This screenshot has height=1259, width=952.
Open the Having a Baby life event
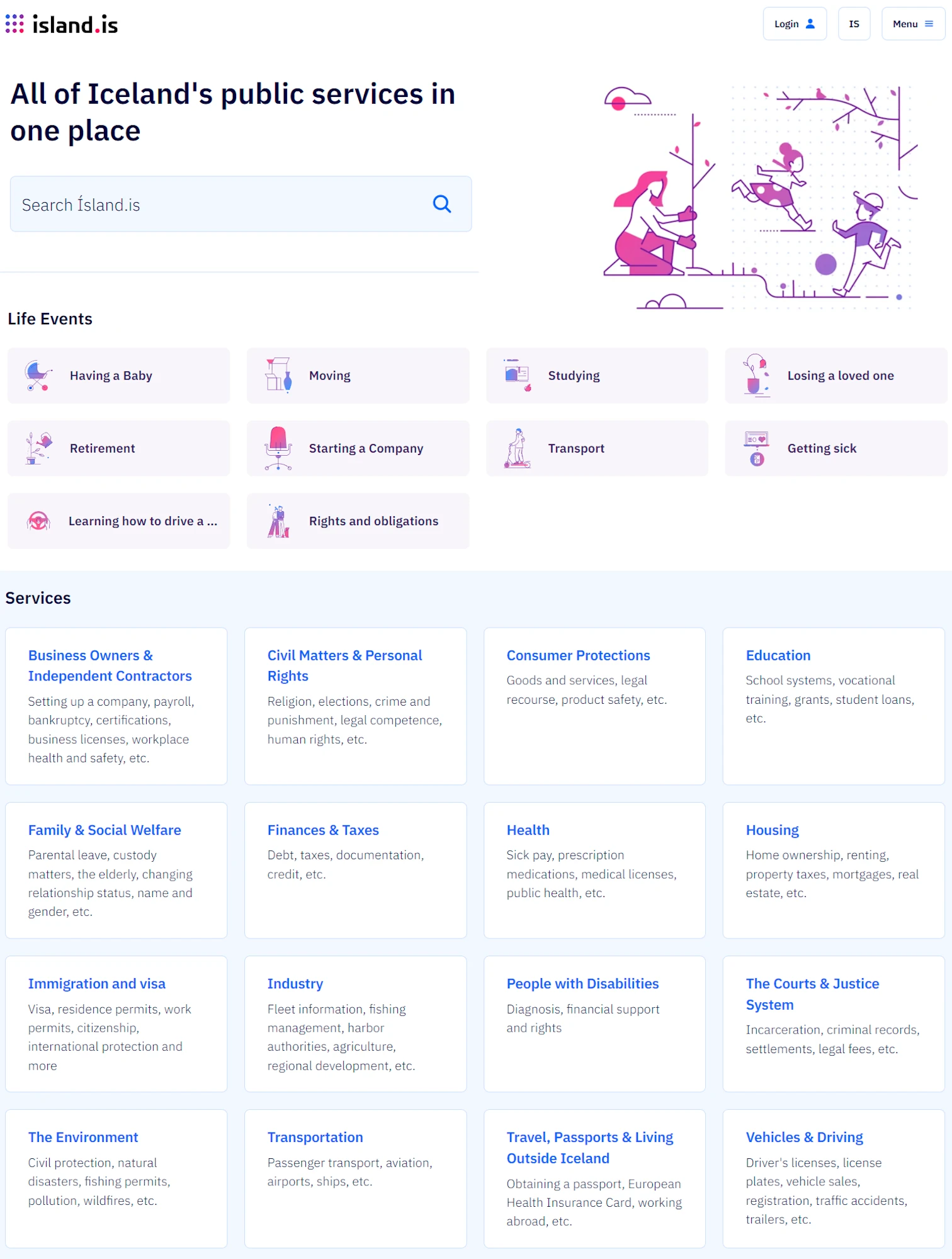(x=118, y=376)
